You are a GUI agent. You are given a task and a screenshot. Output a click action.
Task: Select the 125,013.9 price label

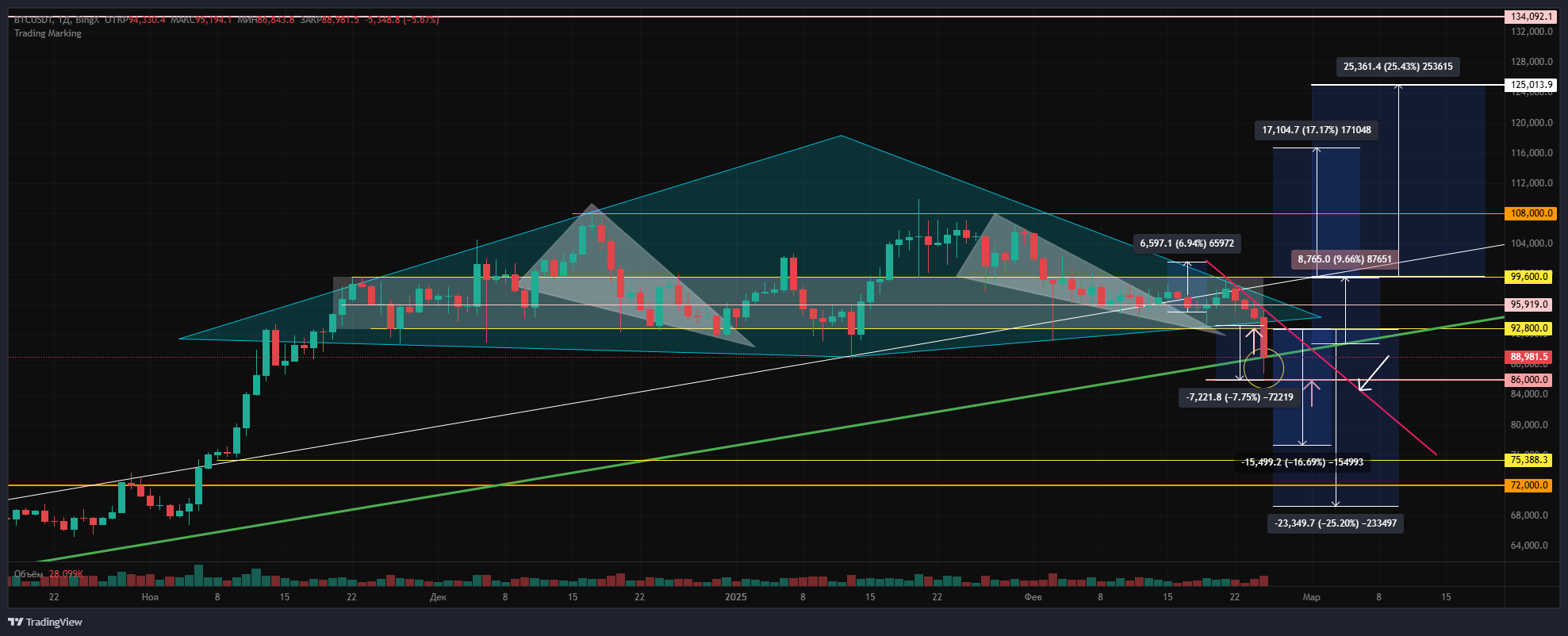(x=1531, y=85)
